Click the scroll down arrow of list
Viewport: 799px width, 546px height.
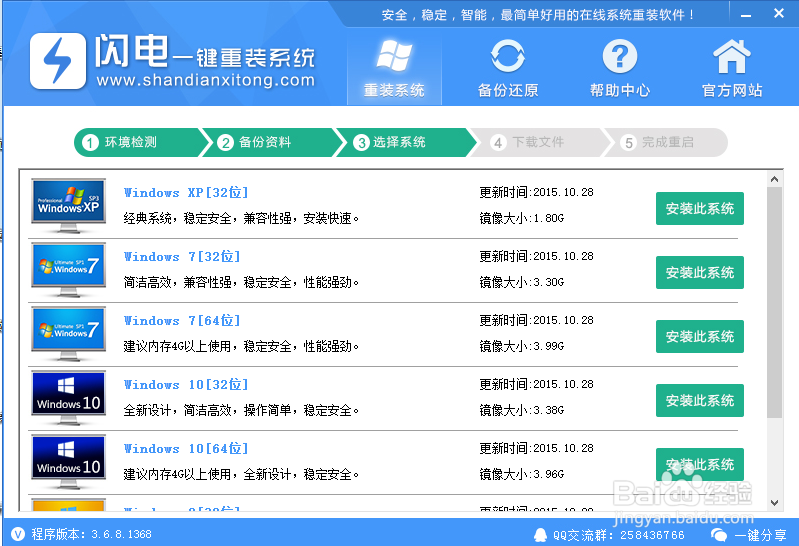click(775, 503)
